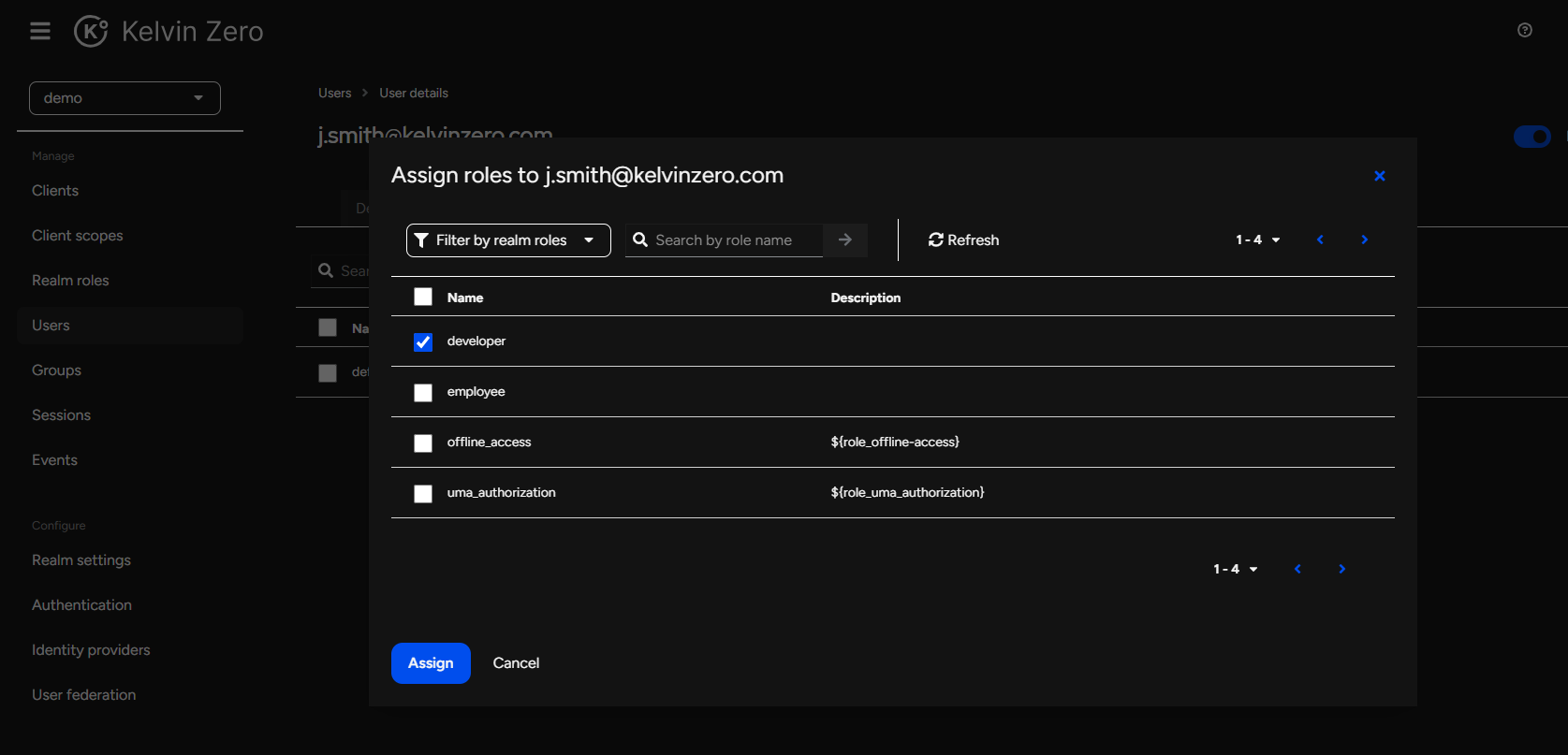Screen dimensions: 1568x755
Task: Click the Cancel button
Action: pyautogui.click(x=516, y=663)
